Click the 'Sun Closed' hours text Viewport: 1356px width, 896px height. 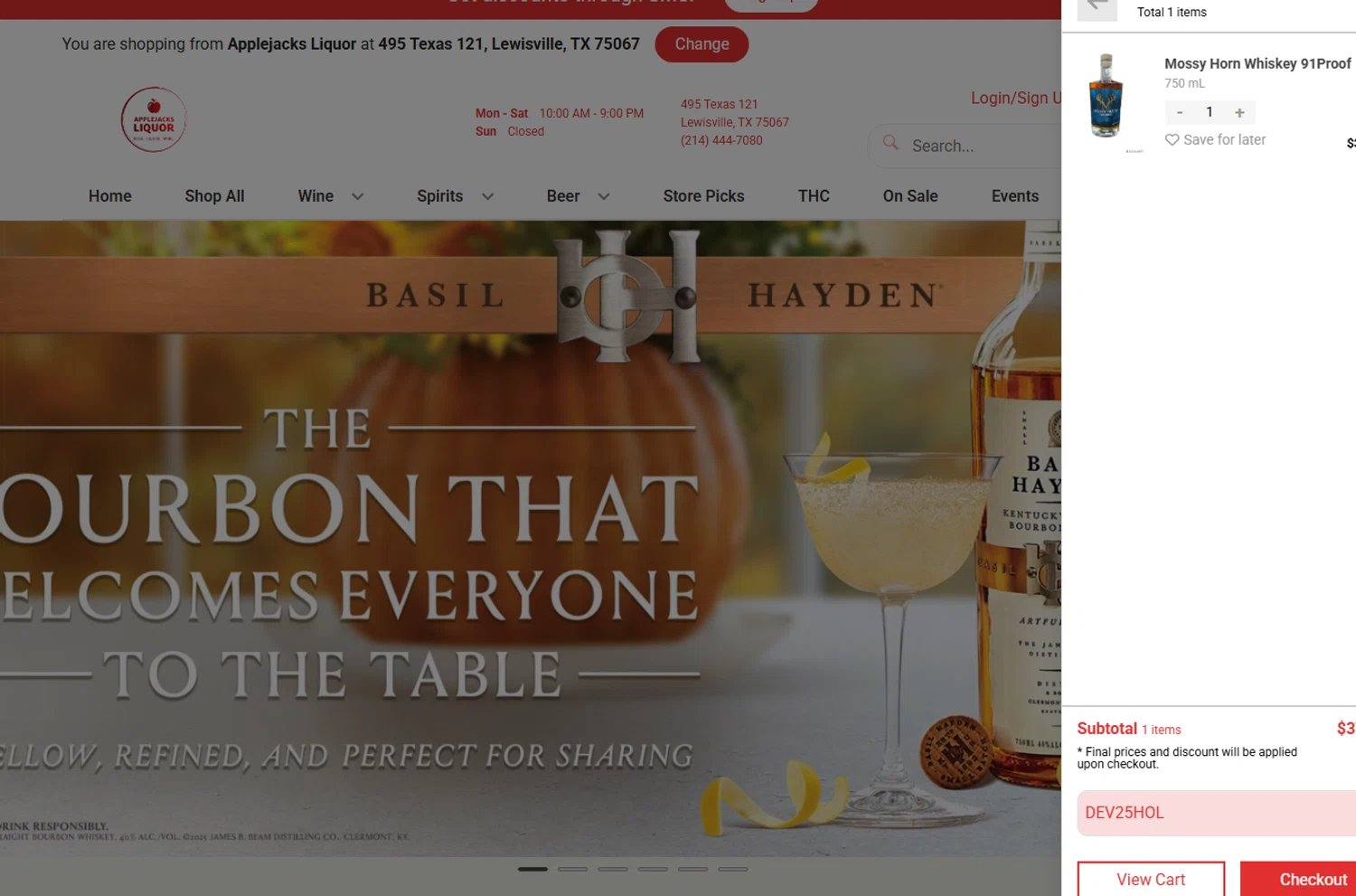(x=510, y=131)
